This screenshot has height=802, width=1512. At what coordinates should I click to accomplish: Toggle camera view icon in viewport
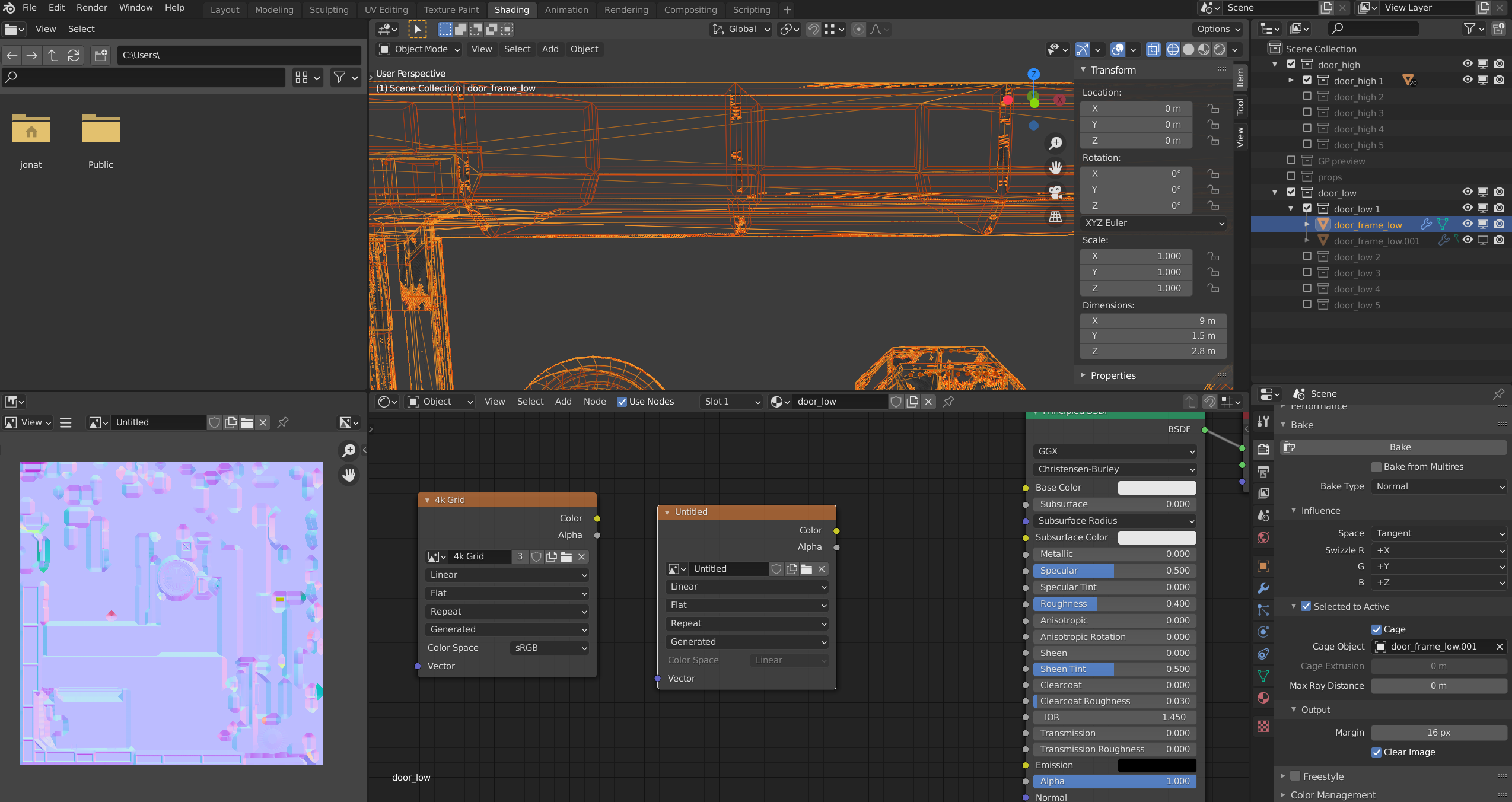click(1055, 192)
